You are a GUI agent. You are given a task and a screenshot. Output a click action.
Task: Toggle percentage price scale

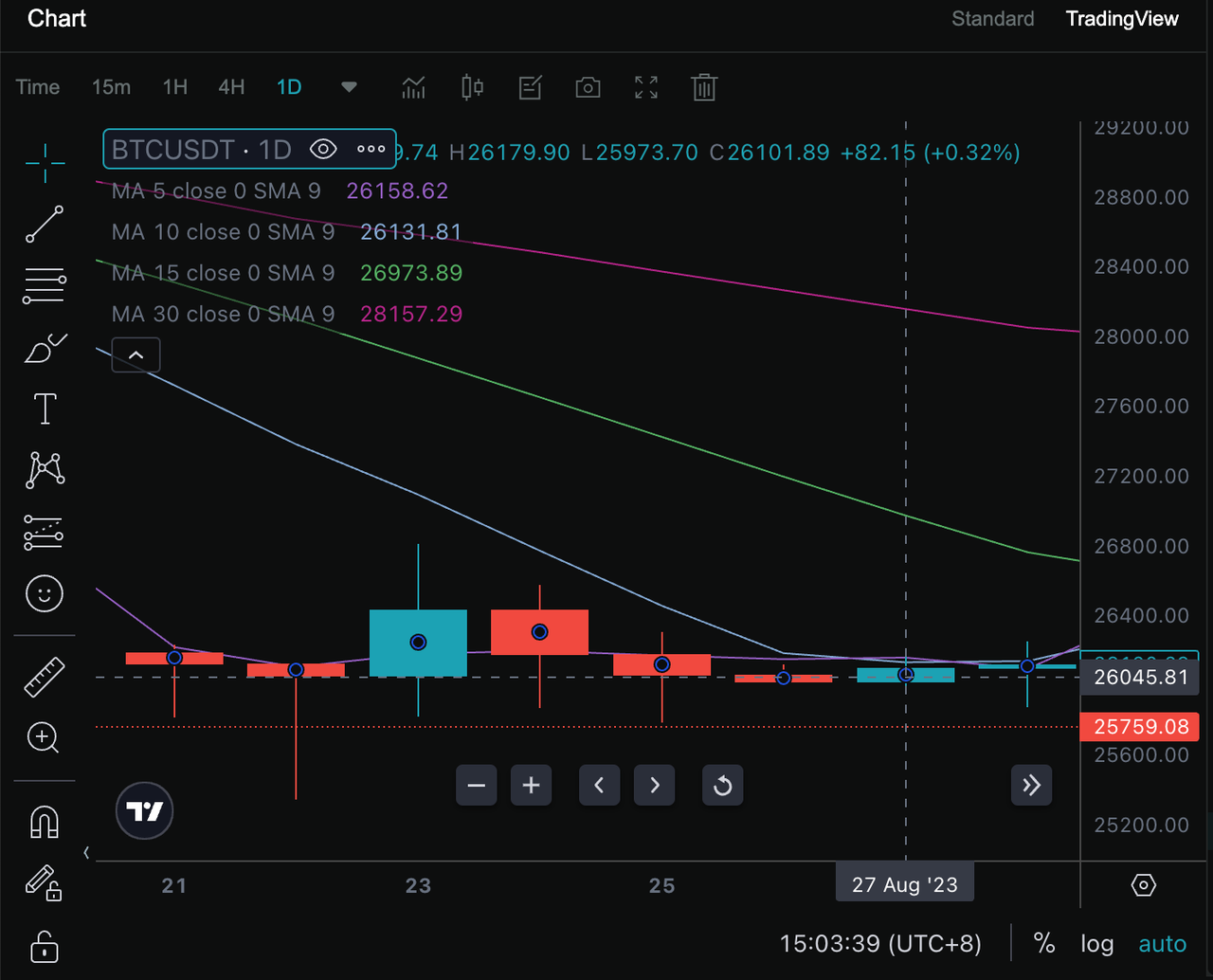pyautogui.click(x=1044, y=944)
